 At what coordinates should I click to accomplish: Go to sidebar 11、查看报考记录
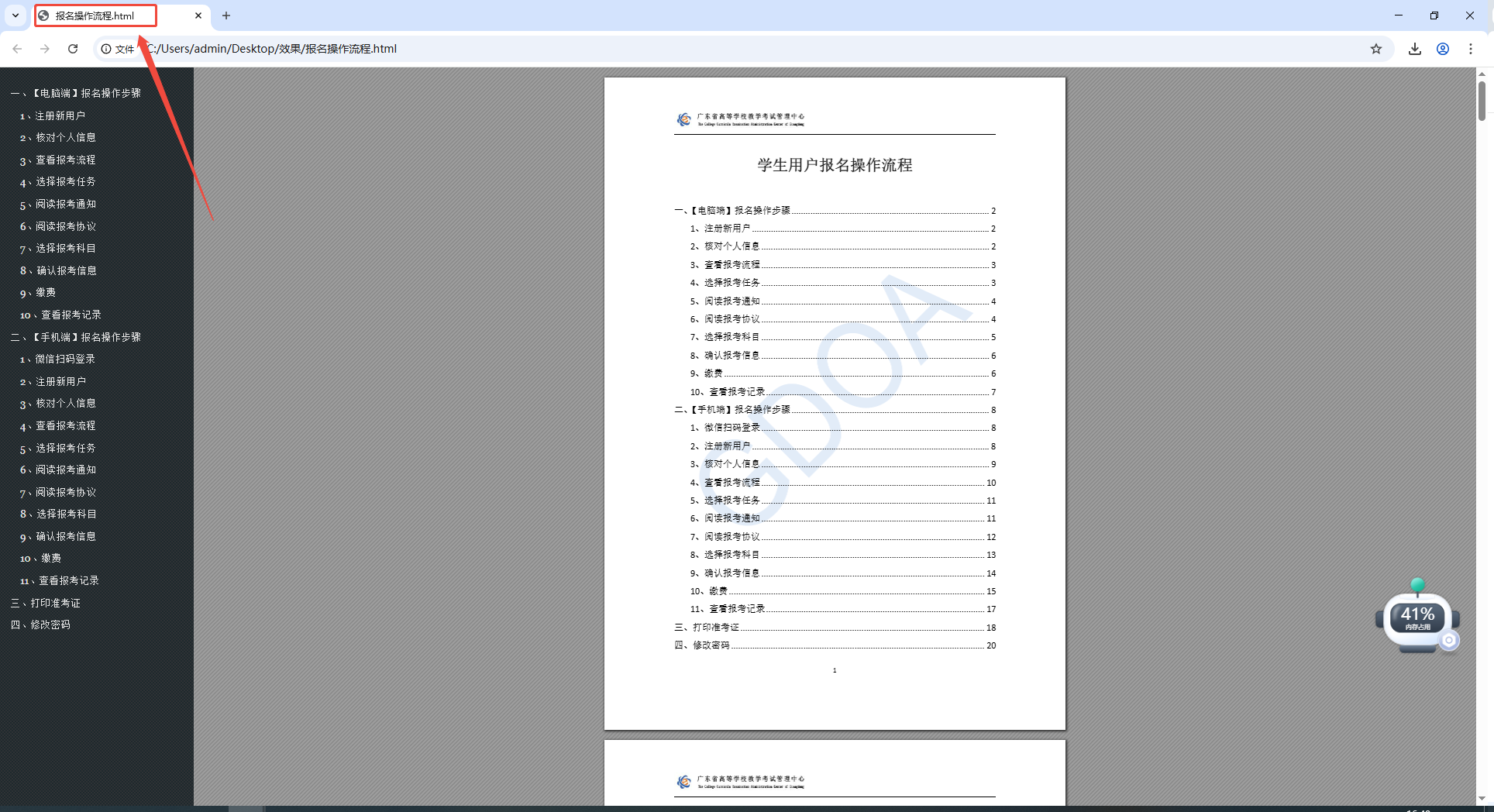(x=60, y=580)
